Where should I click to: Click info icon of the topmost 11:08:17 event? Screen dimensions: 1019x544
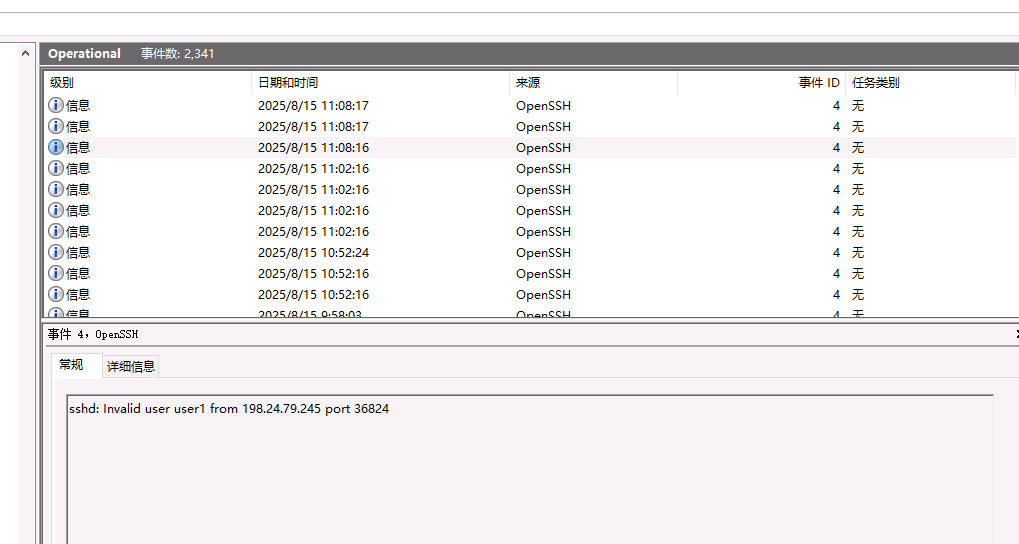click(56, 105)
